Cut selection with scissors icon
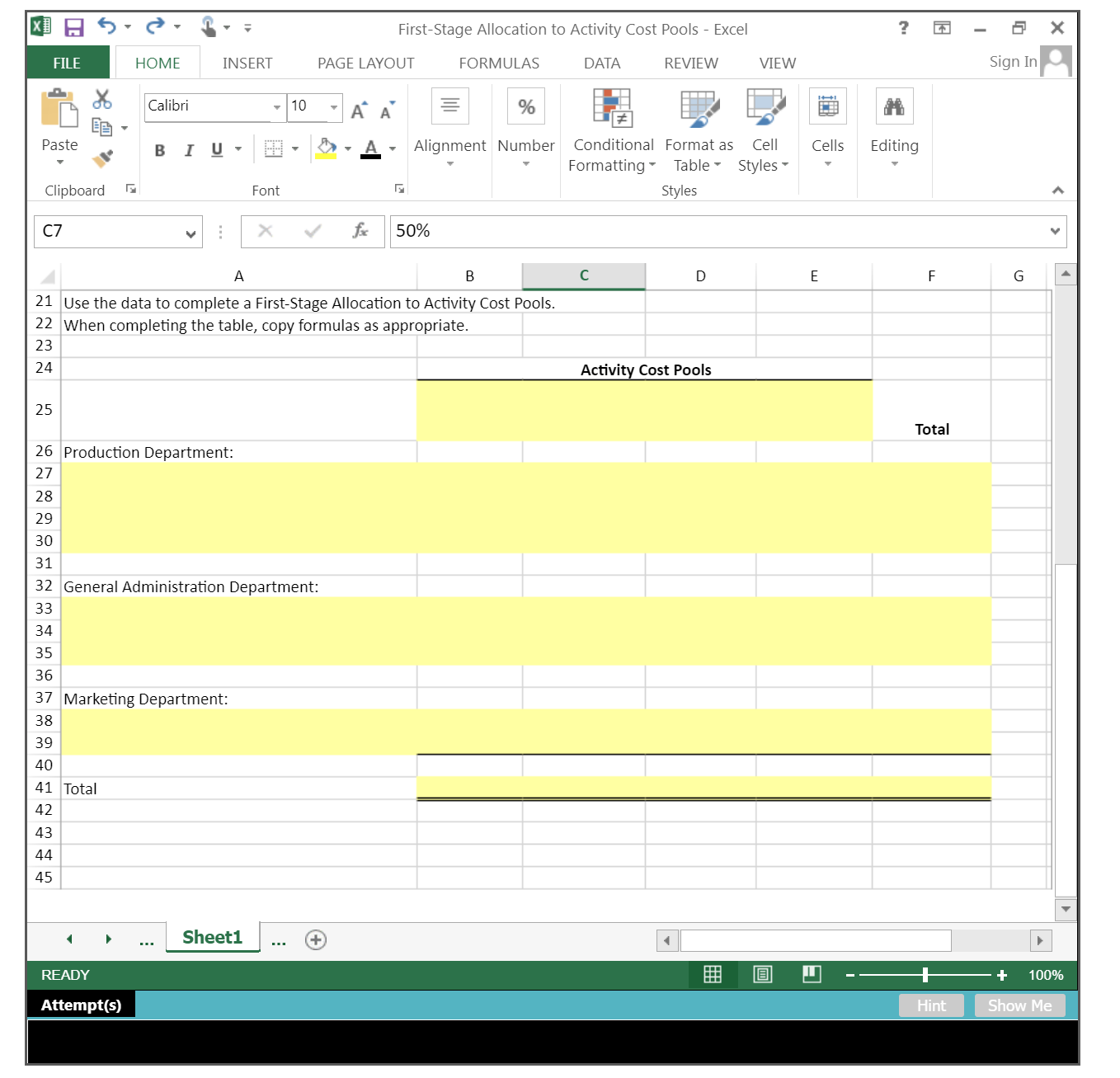 pyautogui.click(x=102, y=100)
